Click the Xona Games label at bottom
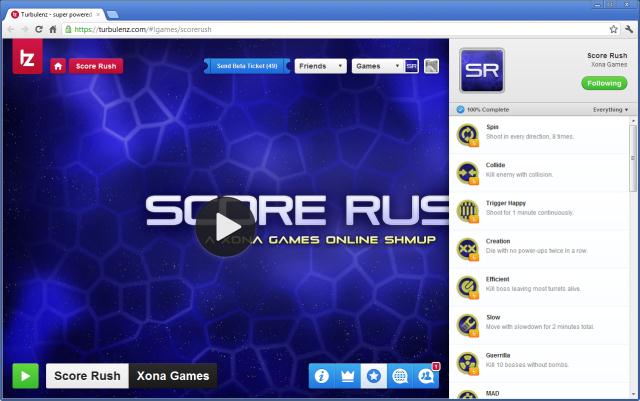640x401 pixels. click(173, 376)
